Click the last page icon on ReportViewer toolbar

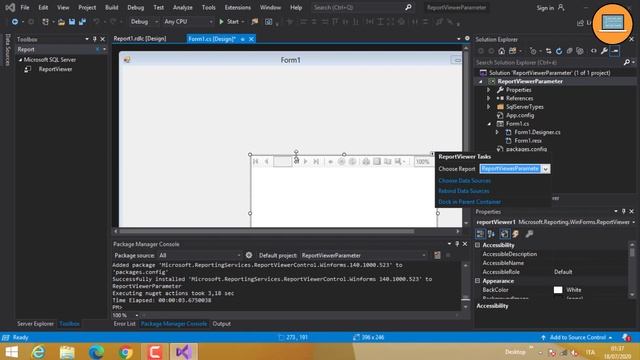coord(316,162)
